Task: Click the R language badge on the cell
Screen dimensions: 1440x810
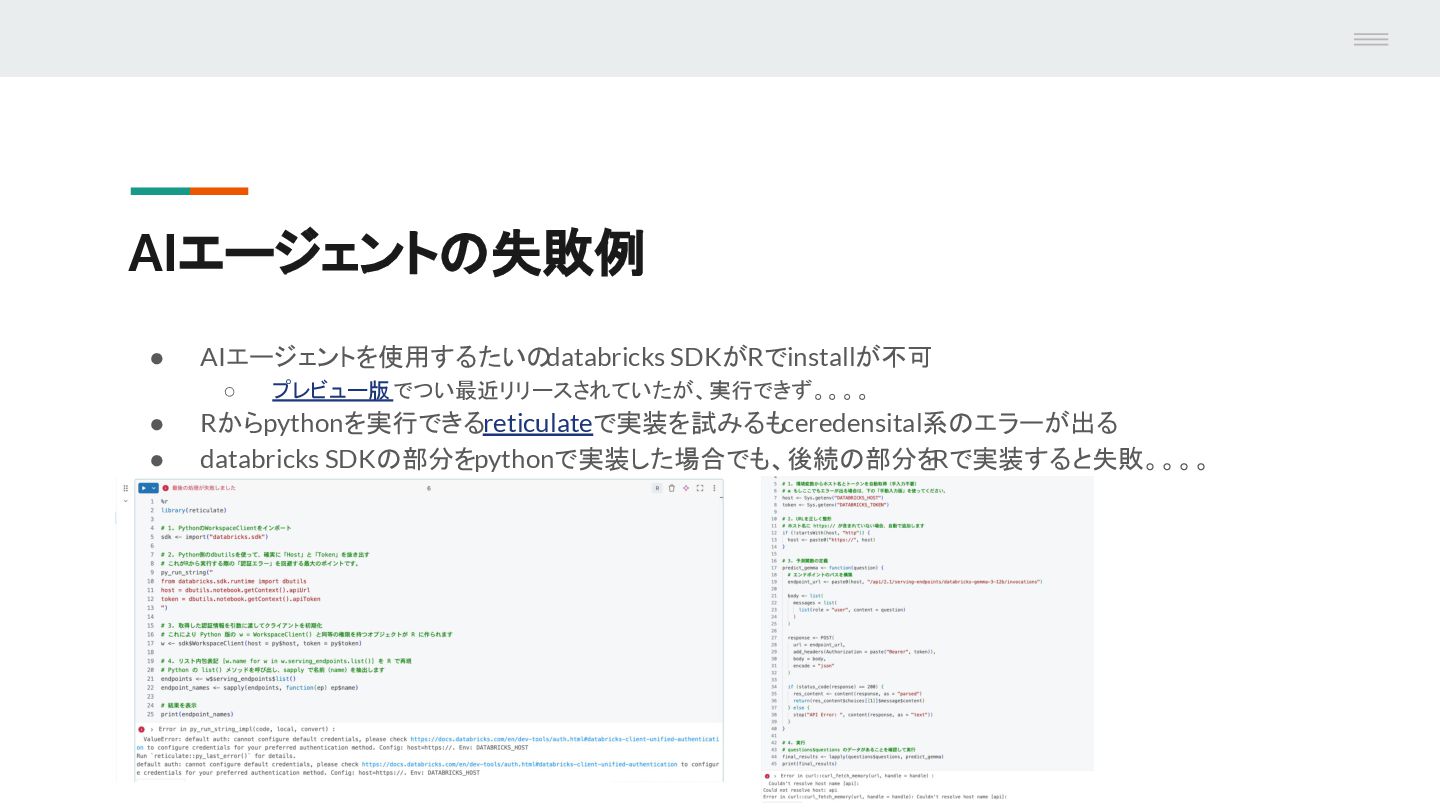Action: click(x=657, y=487)
